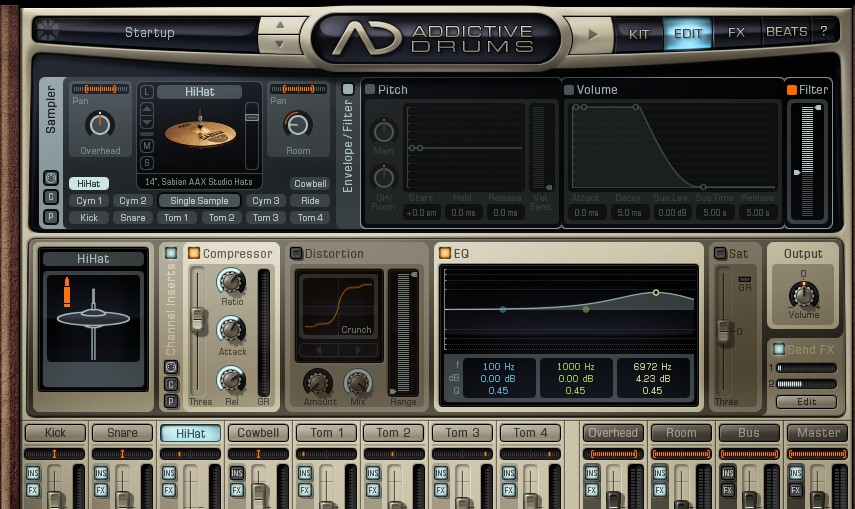This screenshot has height=509, width=855.
Task: Select the Snare mixer channel
Action: pos(123,433)
